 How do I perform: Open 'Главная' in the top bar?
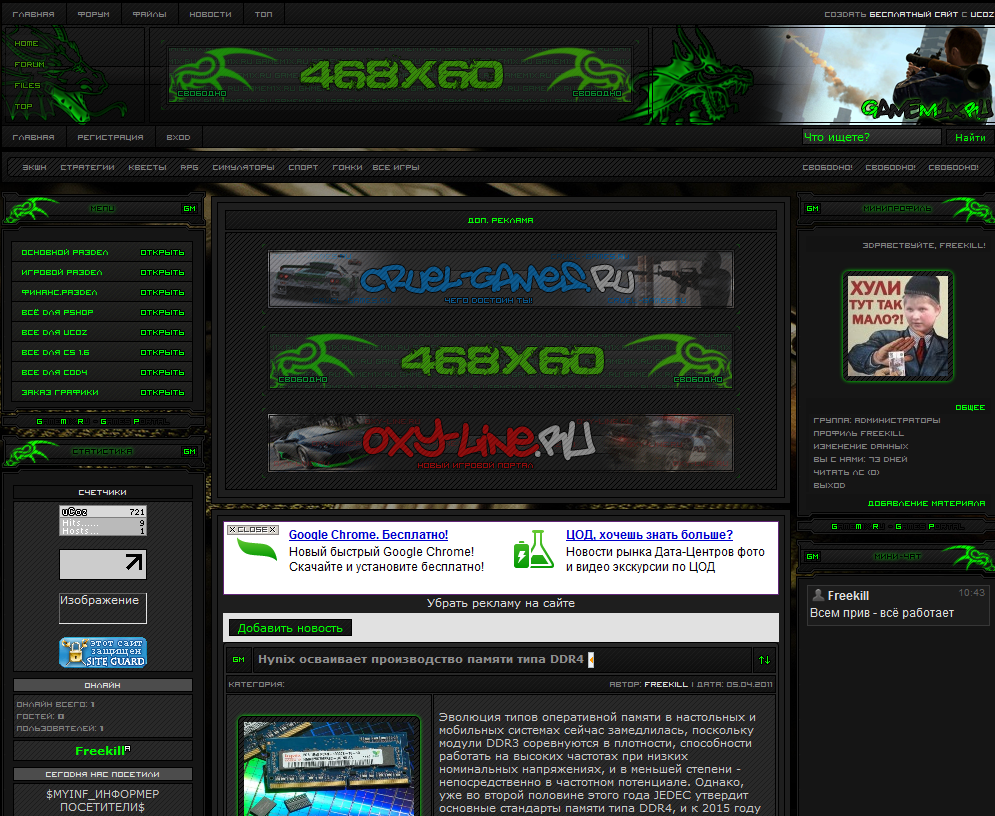coord(34,14)
